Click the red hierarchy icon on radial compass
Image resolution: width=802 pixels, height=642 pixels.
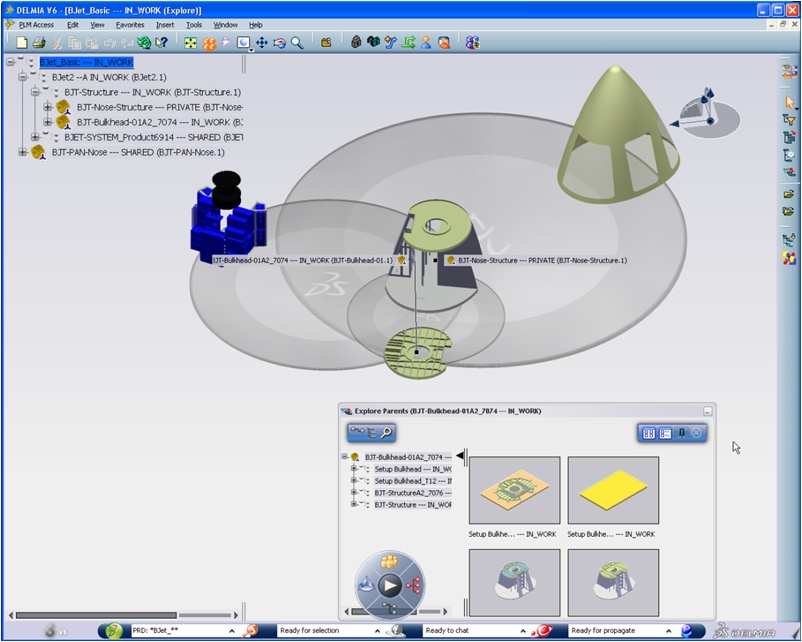[413, 585]
